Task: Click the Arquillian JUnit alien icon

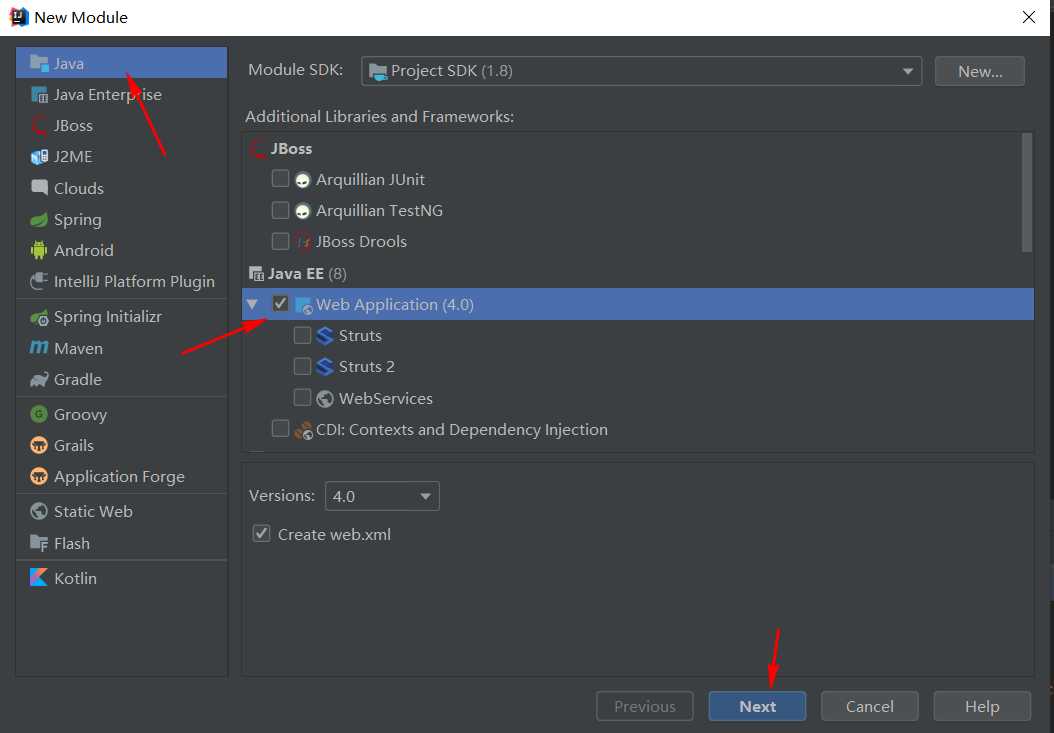Action: [x=302, y=180]
